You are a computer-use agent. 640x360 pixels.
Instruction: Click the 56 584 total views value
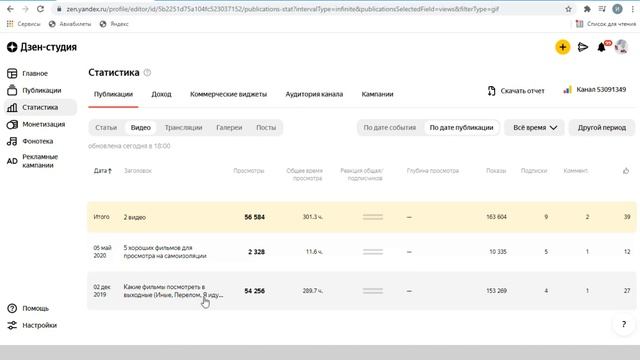(x=254, y=217)
